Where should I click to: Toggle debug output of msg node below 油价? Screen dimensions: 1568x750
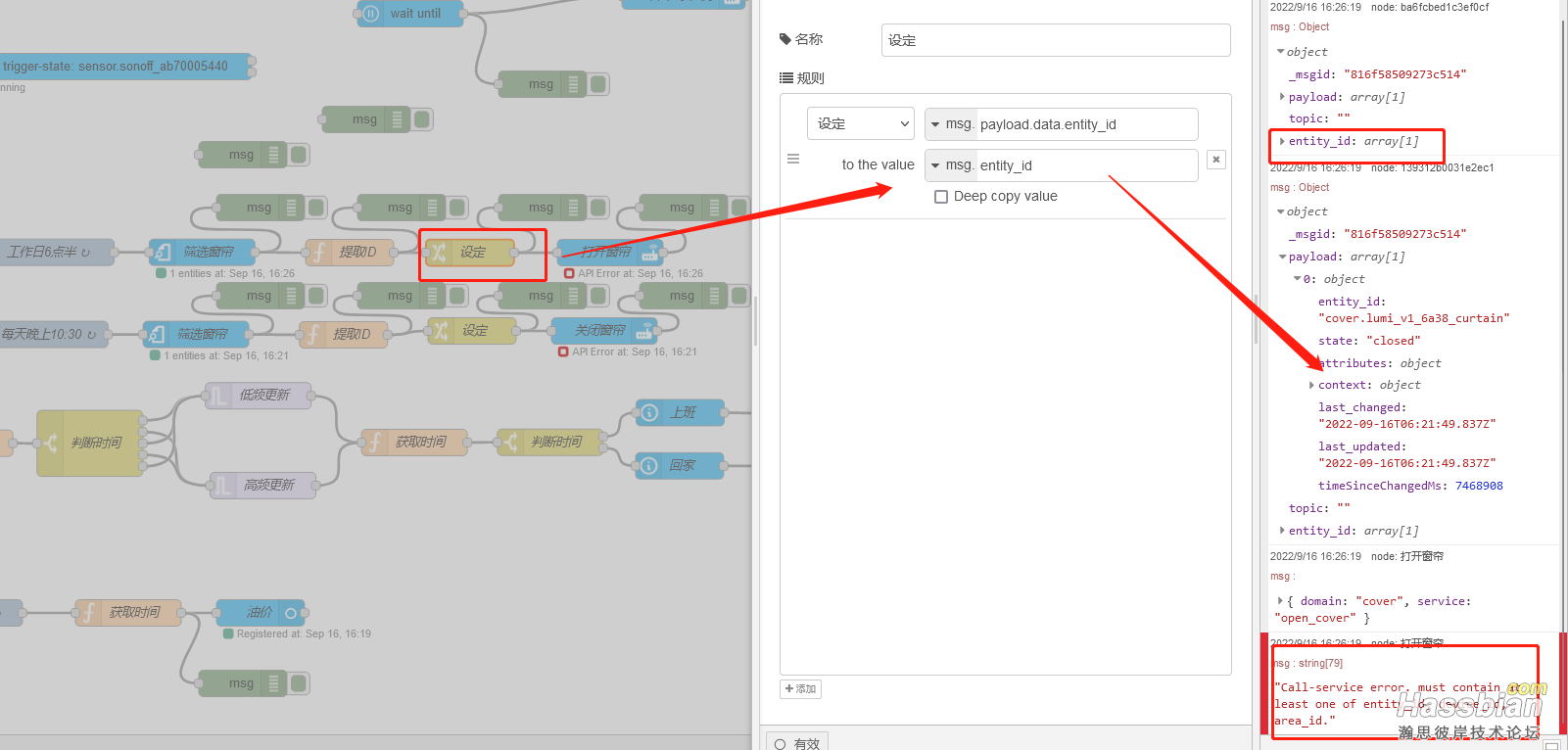299,683
